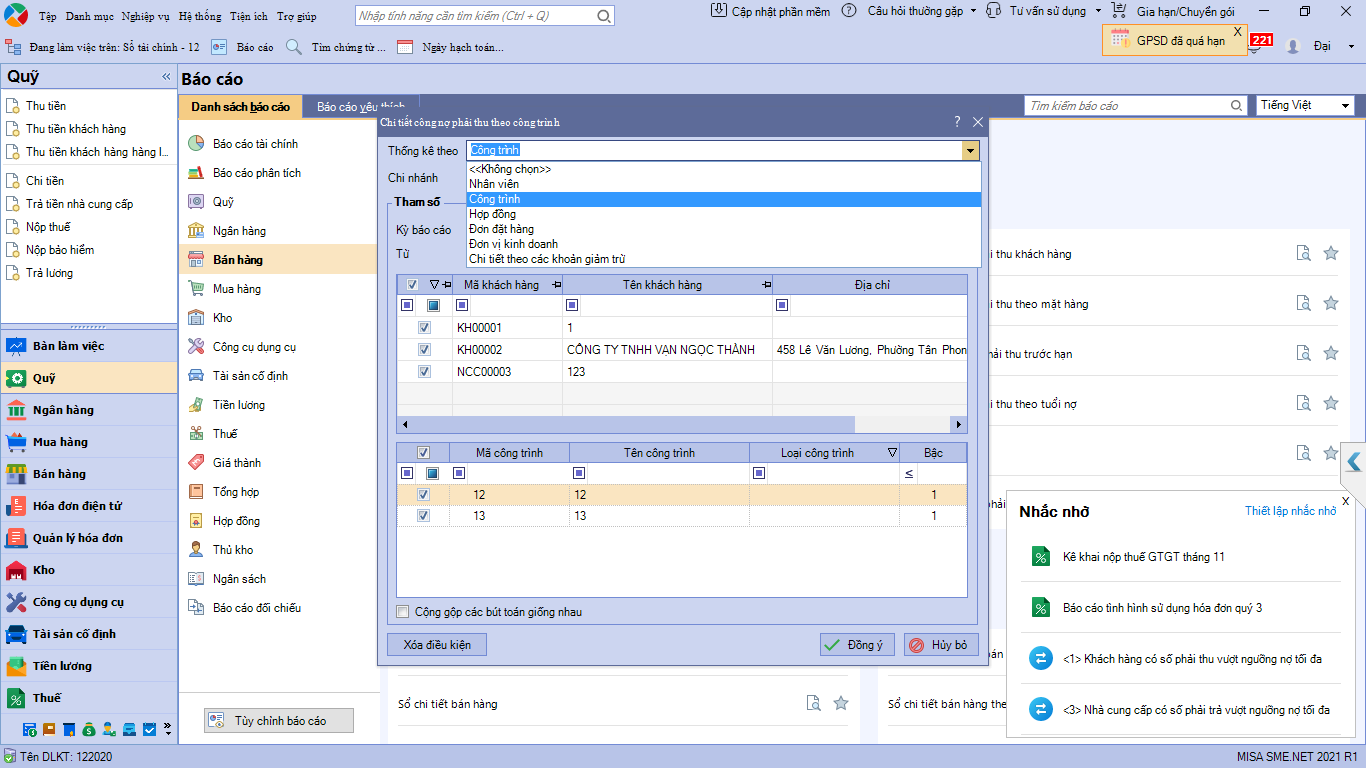The width and height of the screenshot is (1366, 768).
Task: Uncheck customer KH00001 checkbox
Action: coord(424,328)
